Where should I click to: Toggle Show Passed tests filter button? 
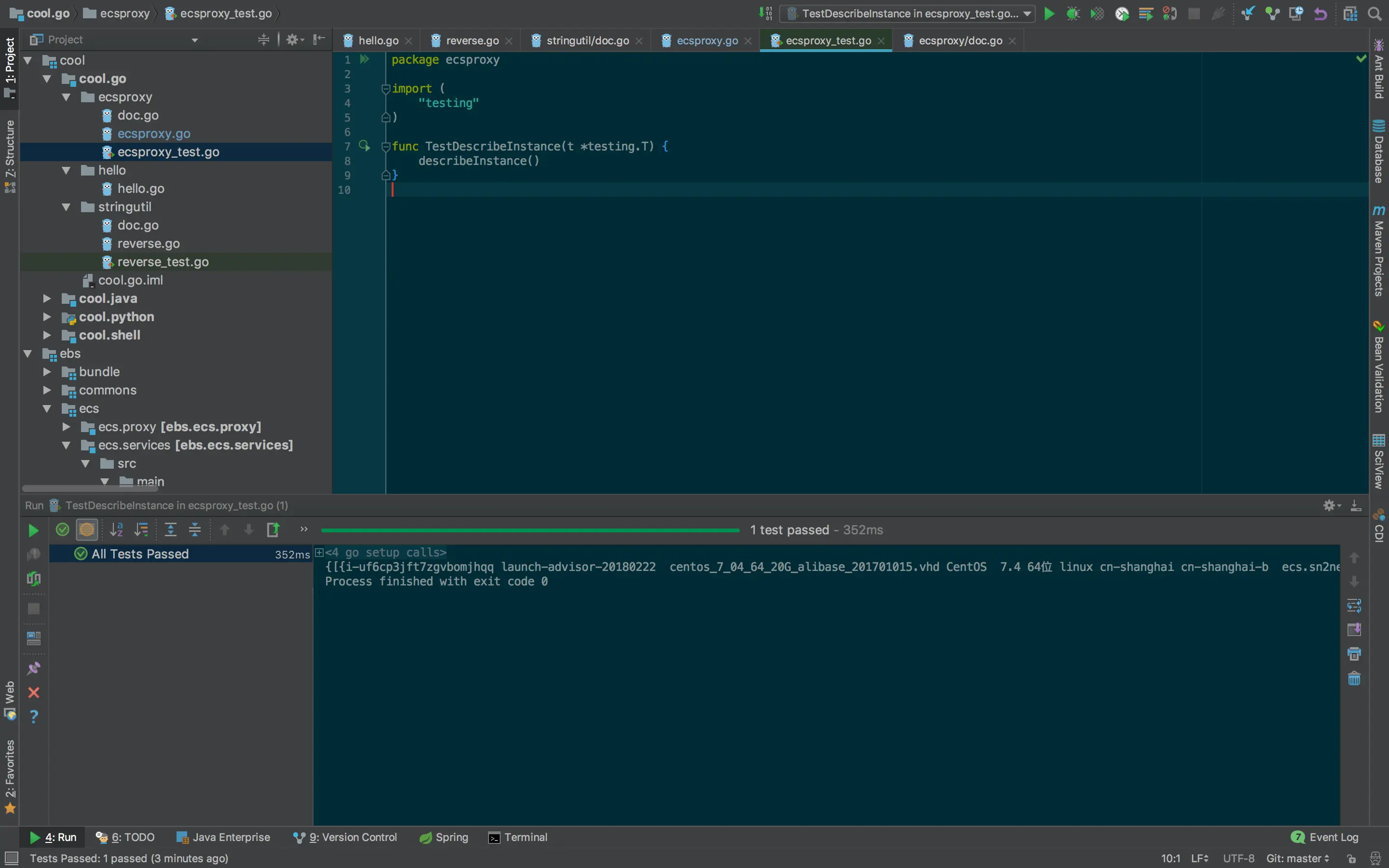pyautogui.click(x=63, y=530)
